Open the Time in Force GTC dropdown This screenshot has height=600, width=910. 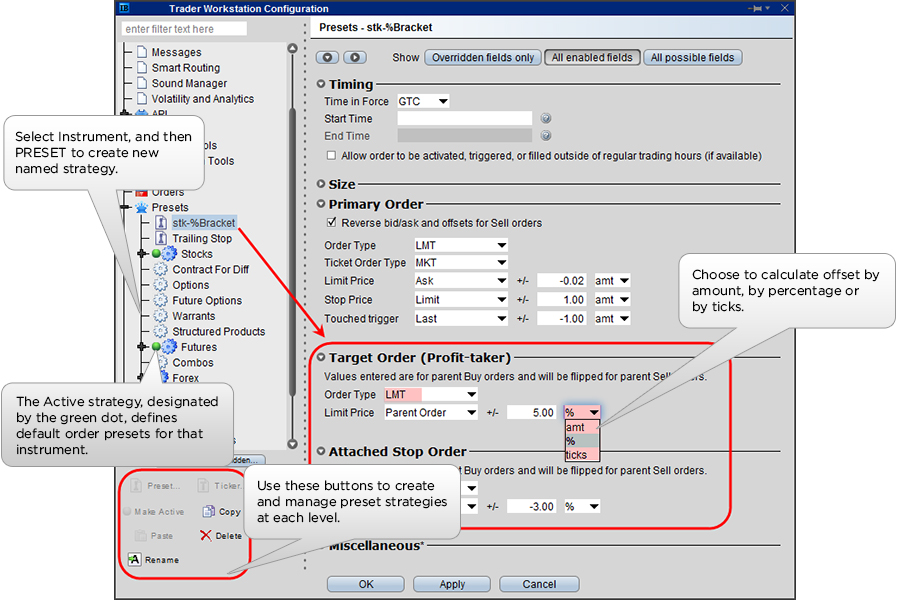tap(423, 101)
